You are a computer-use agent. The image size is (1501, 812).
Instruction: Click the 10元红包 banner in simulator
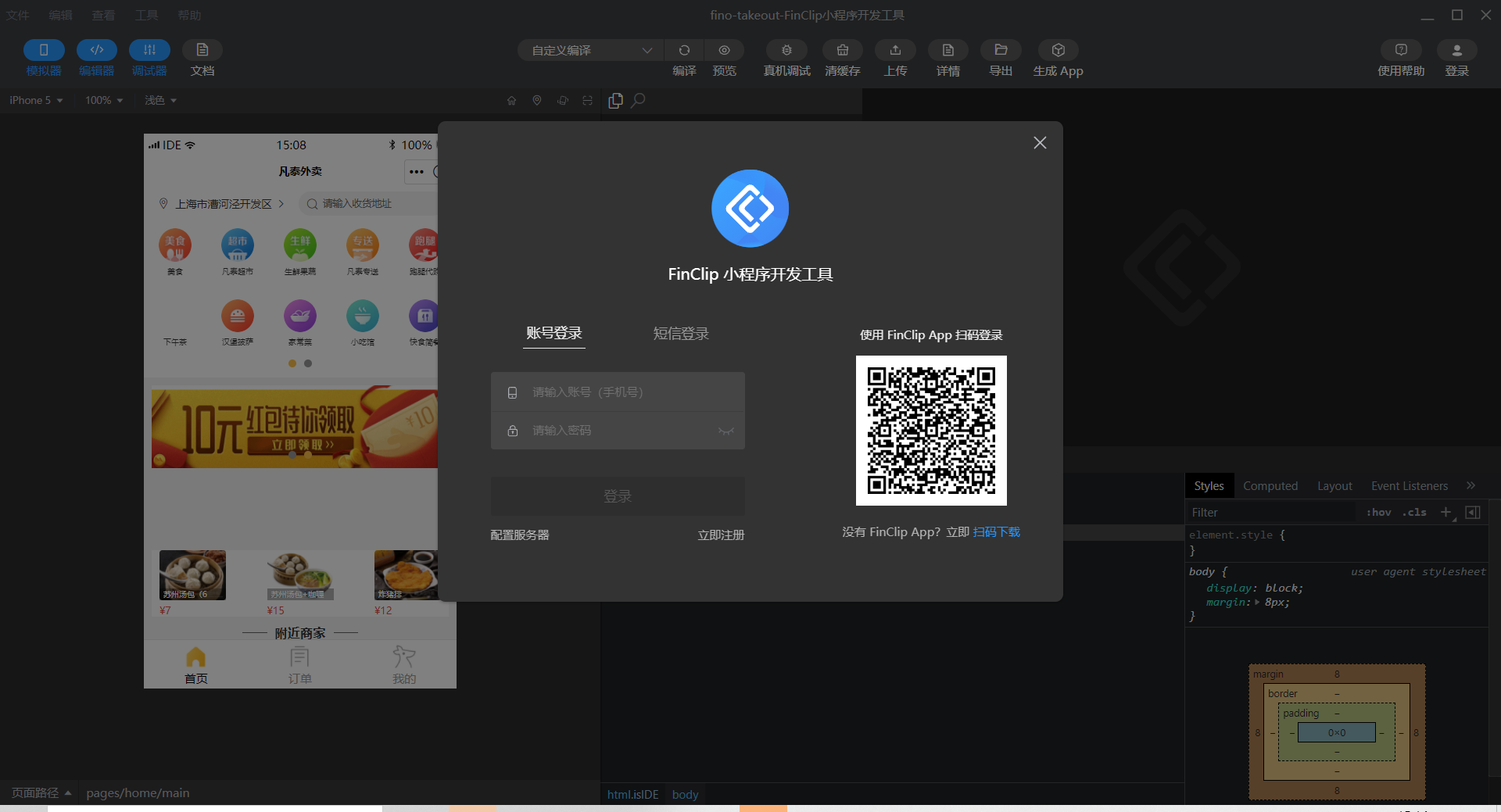pos(295,427)
